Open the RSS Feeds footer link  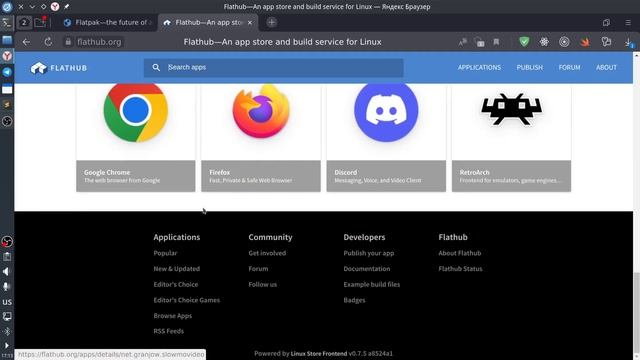click(169, 331)
